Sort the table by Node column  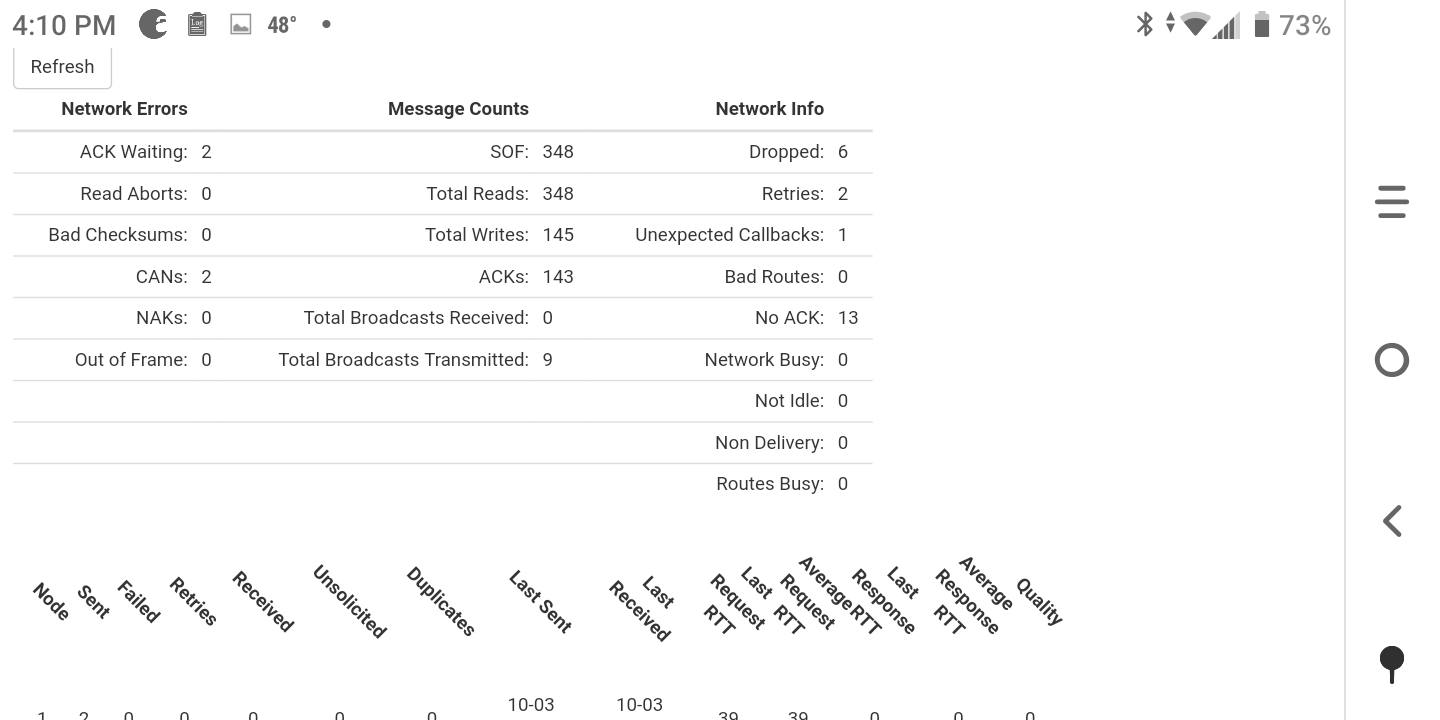[x=48, y=600]
